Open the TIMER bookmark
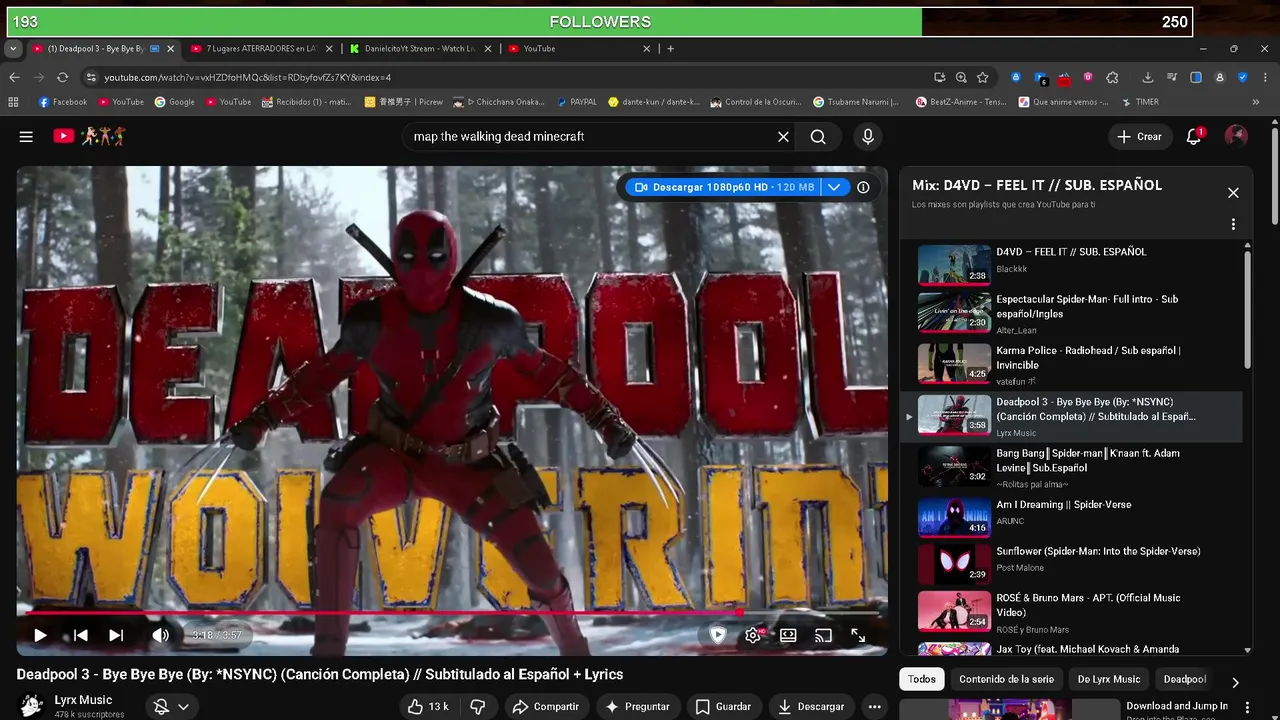The width and height of the screenshot is (1280, 720). (x=1140, y=102)
